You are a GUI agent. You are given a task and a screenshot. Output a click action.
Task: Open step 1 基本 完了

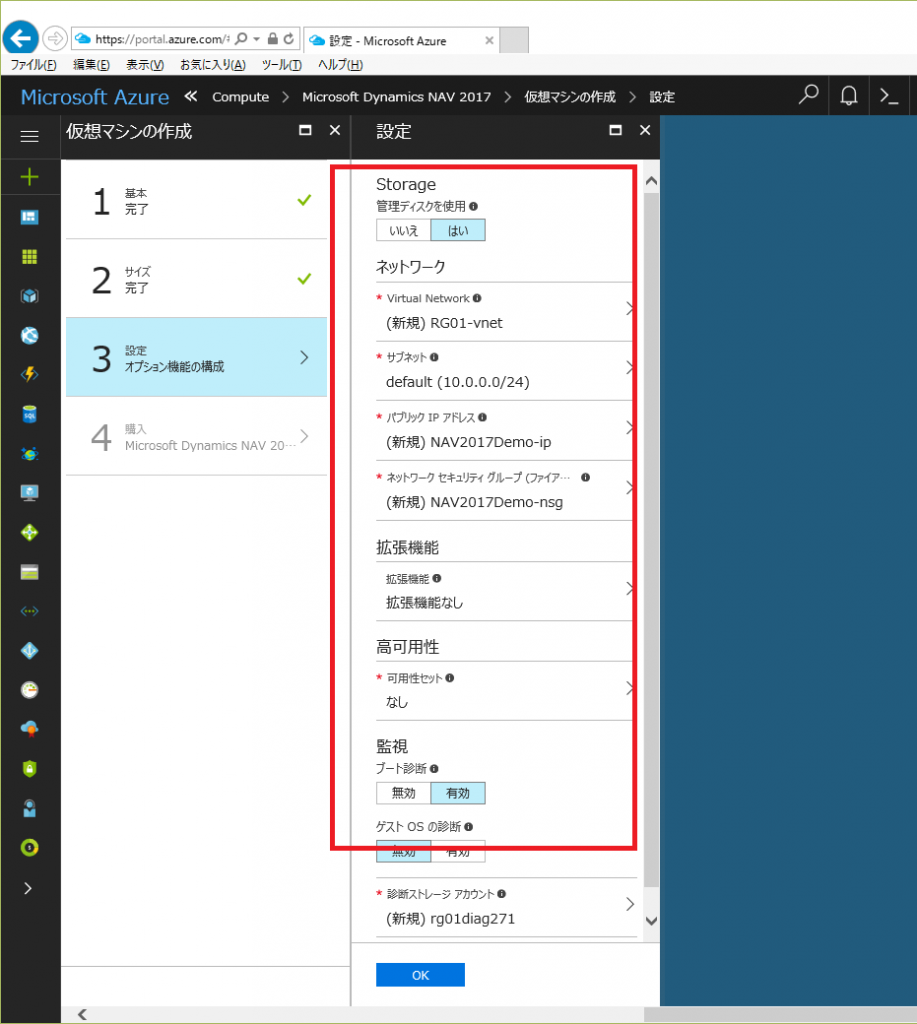(197, 200)
